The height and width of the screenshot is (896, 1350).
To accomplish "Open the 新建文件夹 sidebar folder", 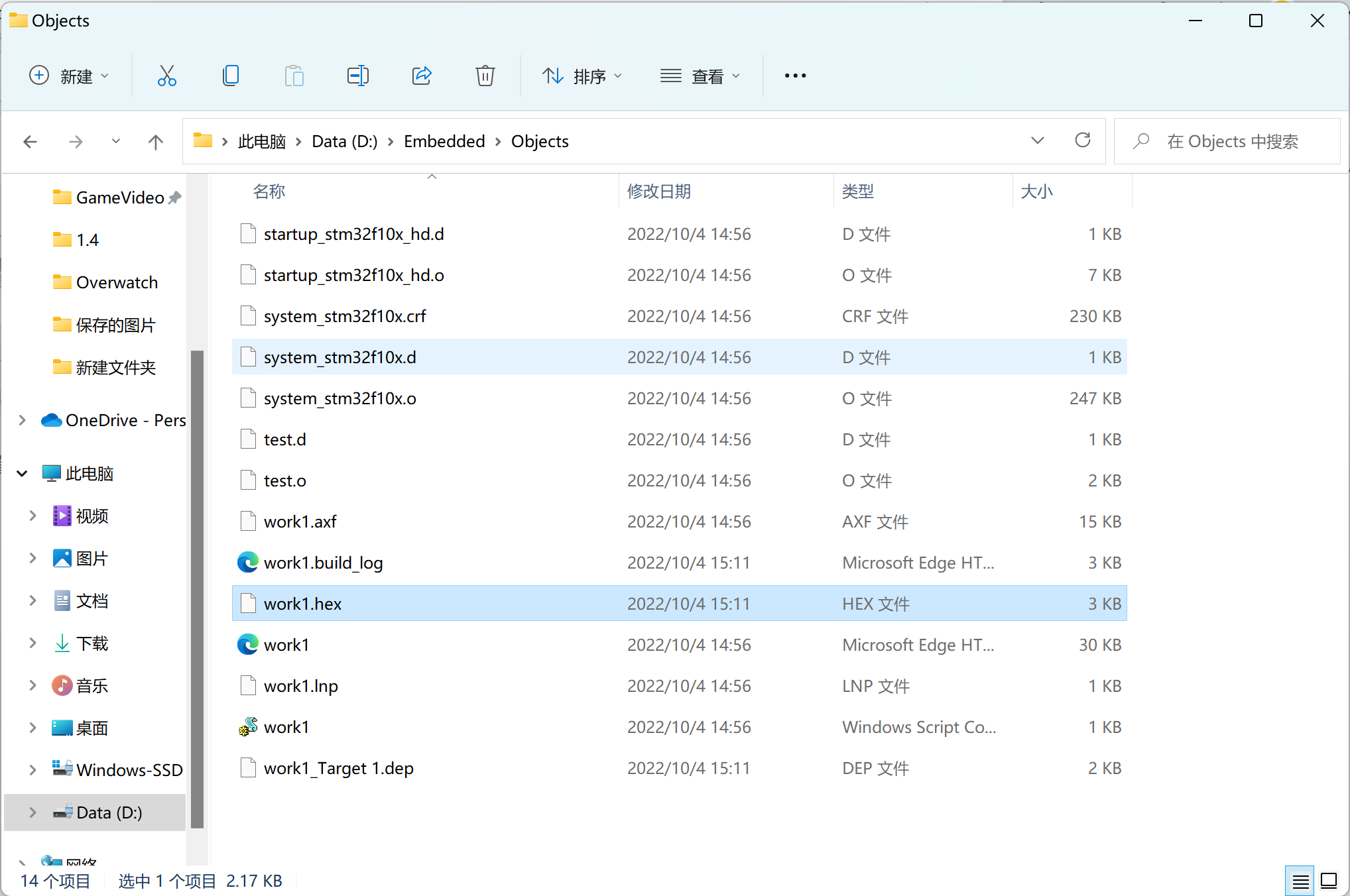I will click(104, 367).
